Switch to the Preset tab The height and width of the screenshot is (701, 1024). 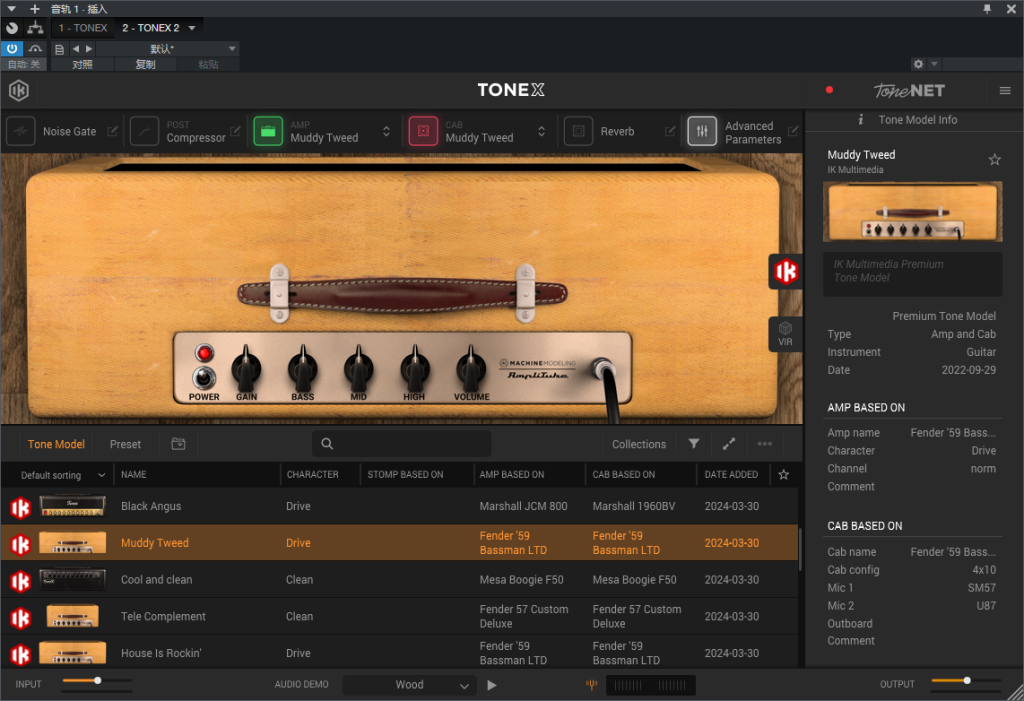[125, 444]
